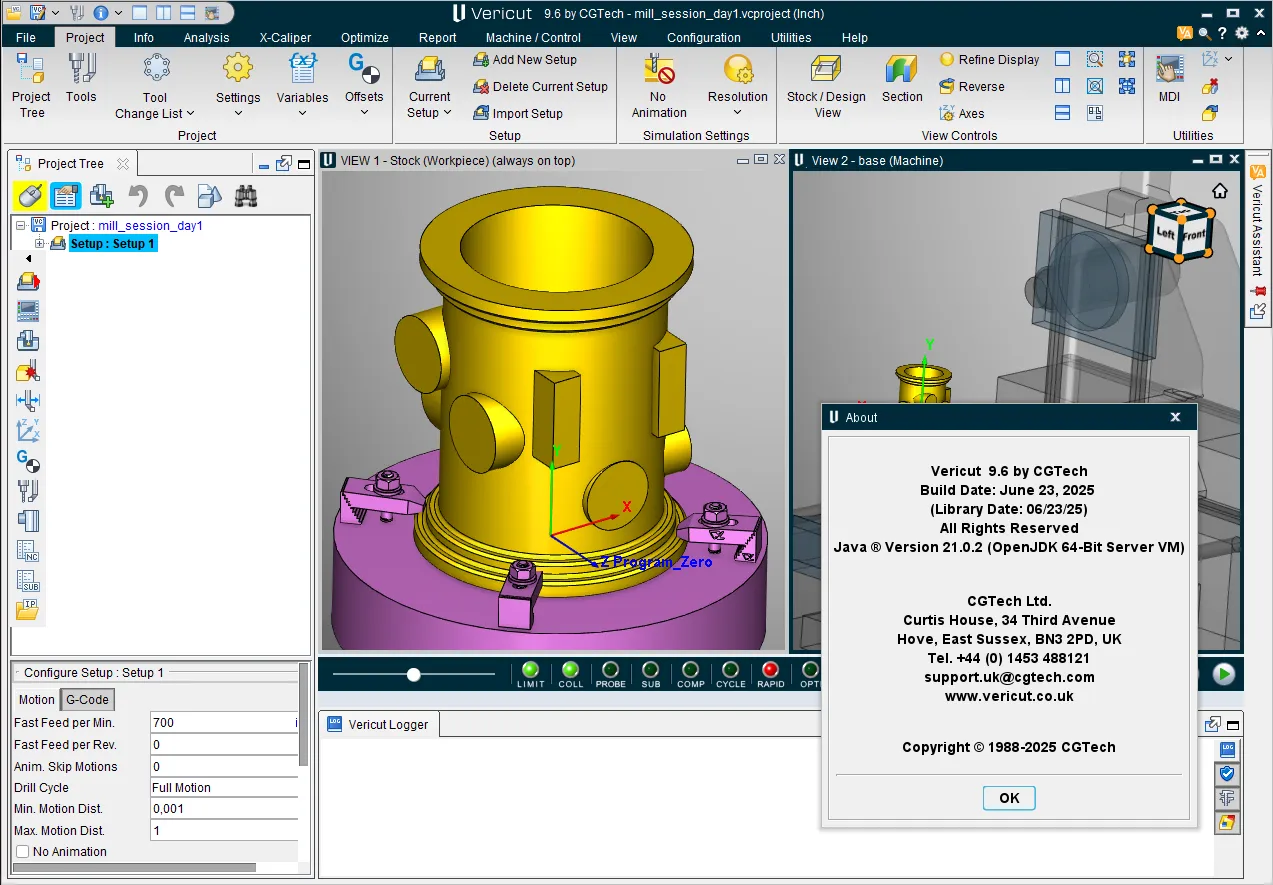The height and width of the screenshot is (885, 1273).
Task: Switch to the Analysis ribbon tab
Action: 206,38
